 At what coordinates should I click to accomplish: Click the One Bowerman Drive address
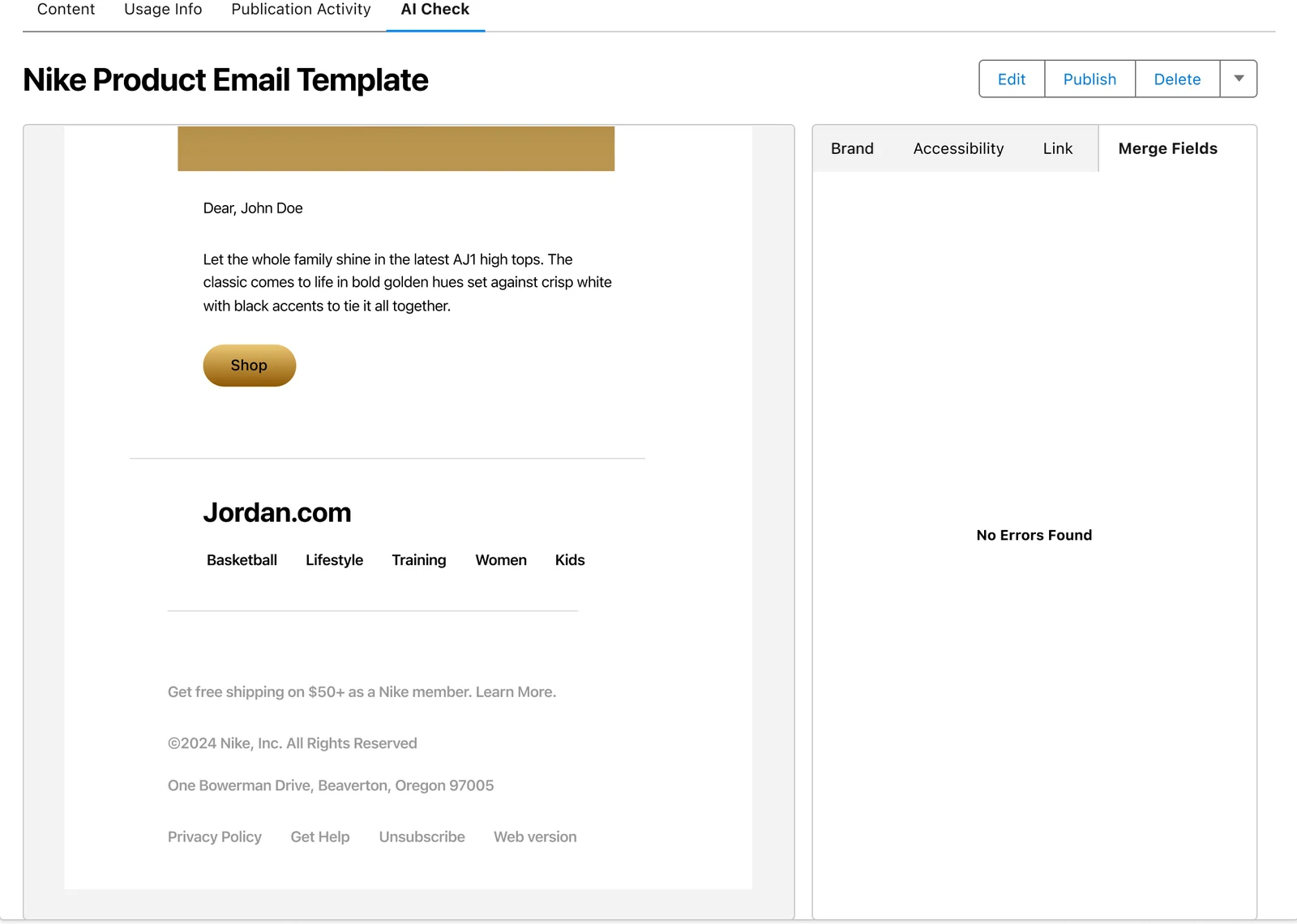pyautogui.click(x=331, y=785)
